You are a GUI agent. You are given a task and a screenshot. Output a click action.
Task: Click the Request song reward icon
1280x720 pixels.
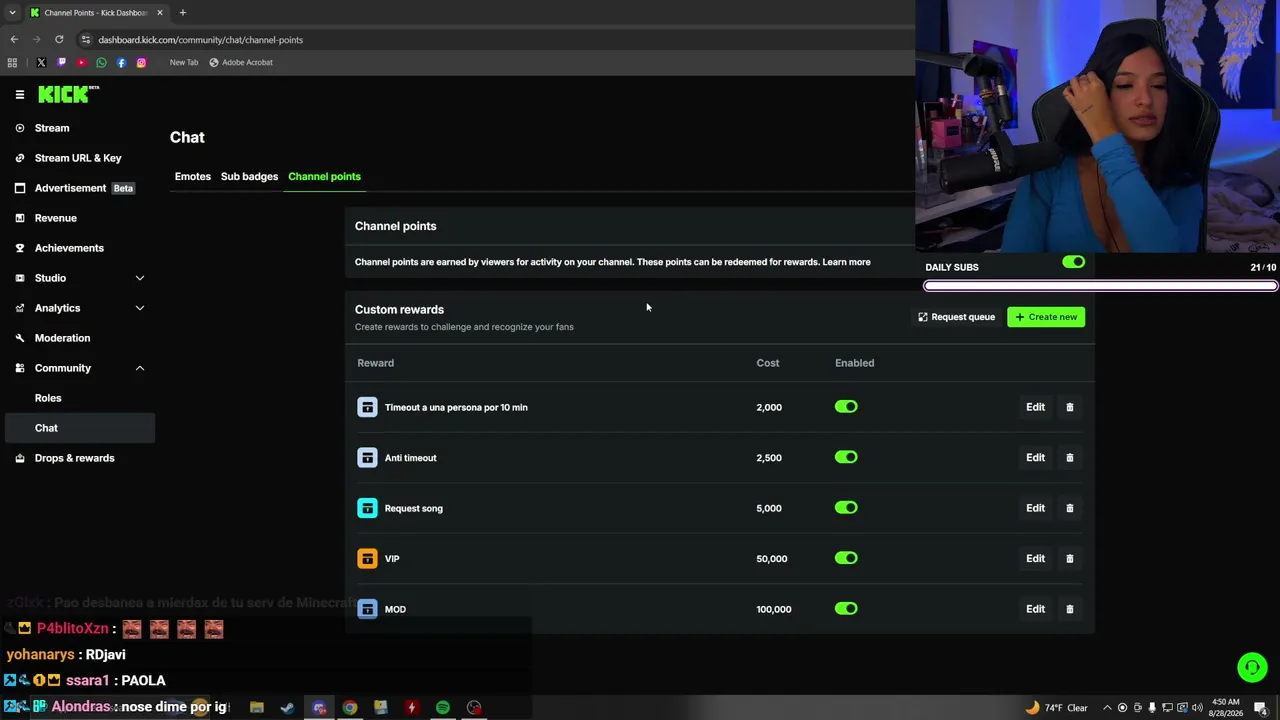(367, 508)
